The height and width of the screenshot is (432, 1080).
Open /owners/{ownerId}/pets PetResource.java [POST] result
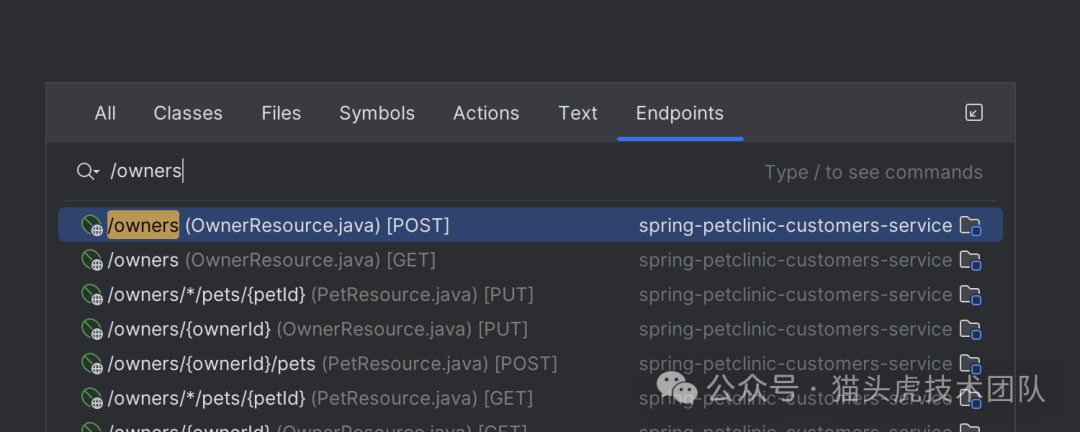click(x=332, y=364)
